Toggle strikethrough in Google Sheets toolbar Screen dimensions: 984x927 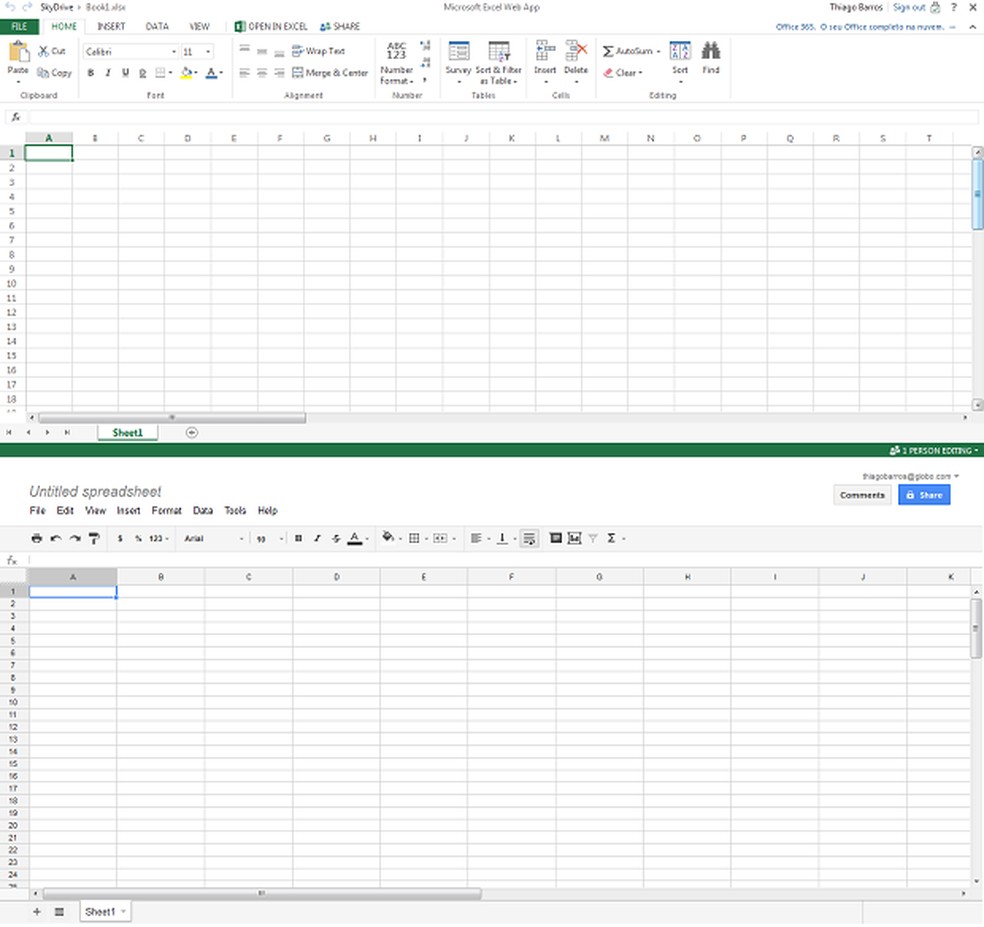(335, 538)
